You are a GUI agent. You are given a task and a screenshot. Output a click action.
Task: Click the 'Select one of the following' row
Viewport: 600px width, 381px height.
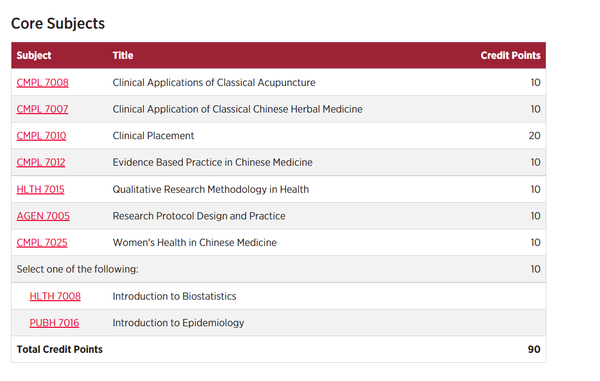point(279,269)
